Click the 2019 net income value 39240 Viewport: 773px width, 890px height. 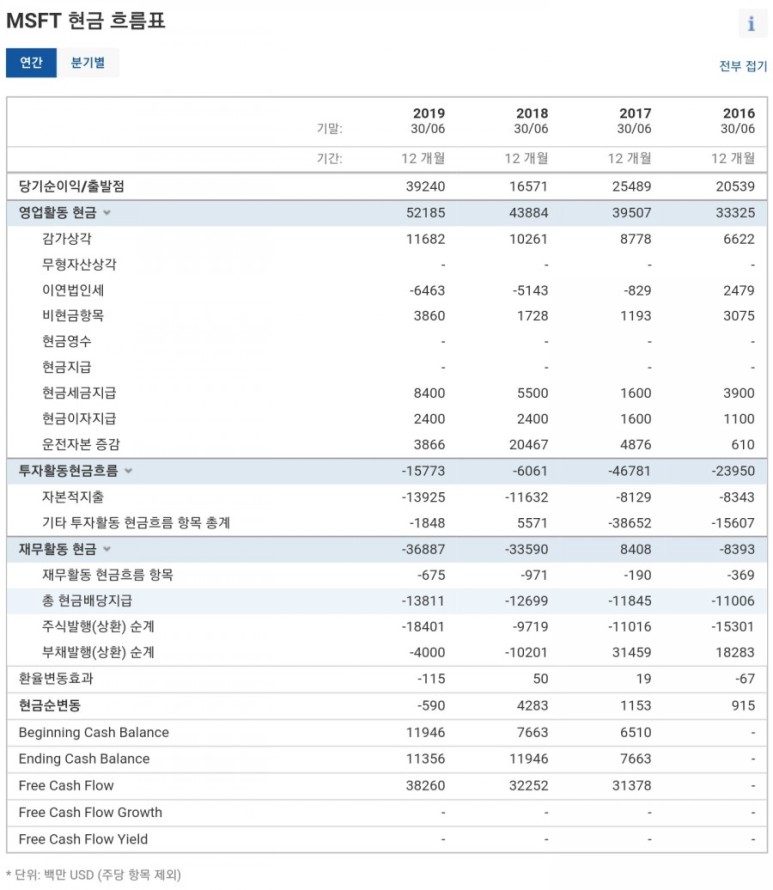[x=426, y=187]
